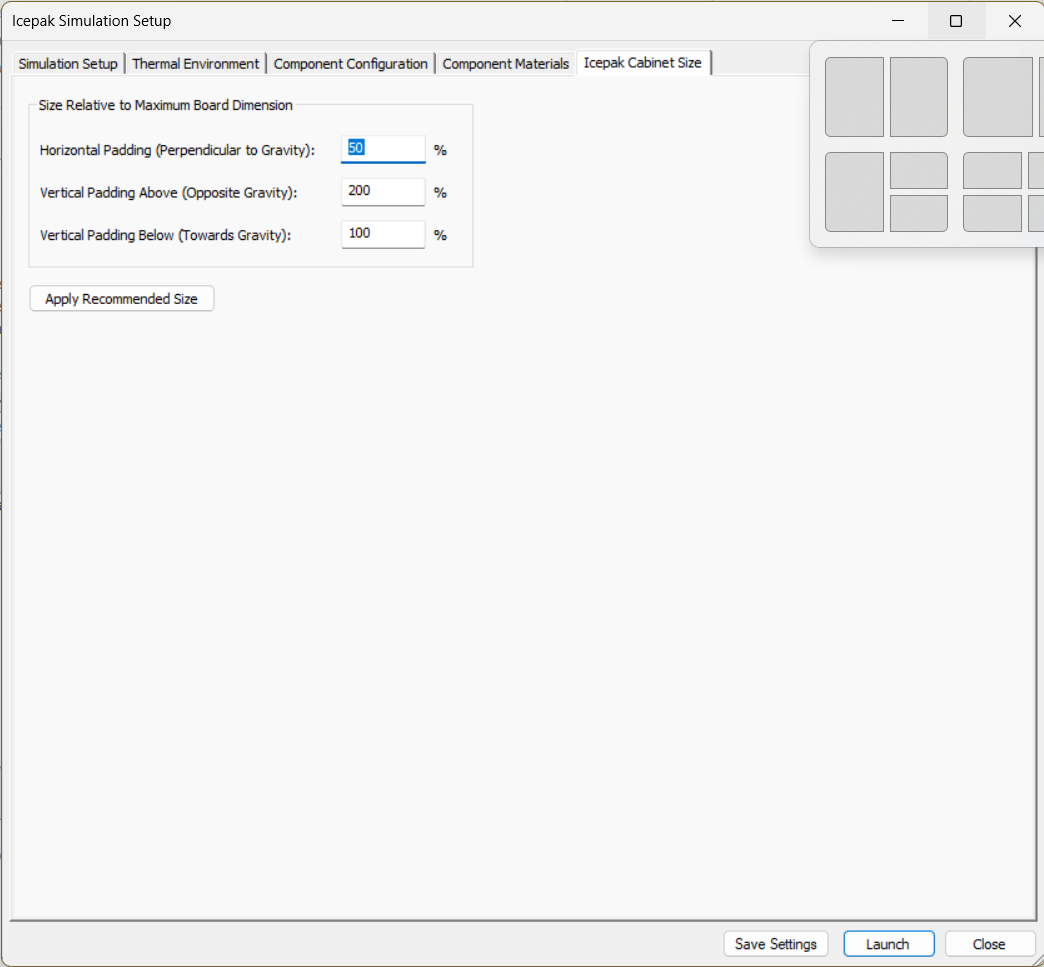Click the Vertical Padding Above input field
1044x967 pixels.
click(383, 192)
